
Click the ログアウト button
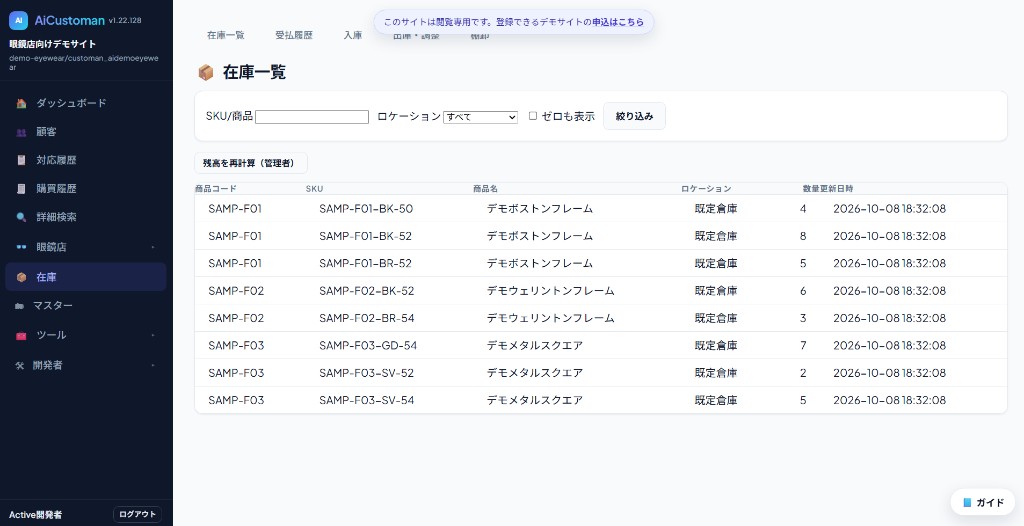(x=137, y=514)
